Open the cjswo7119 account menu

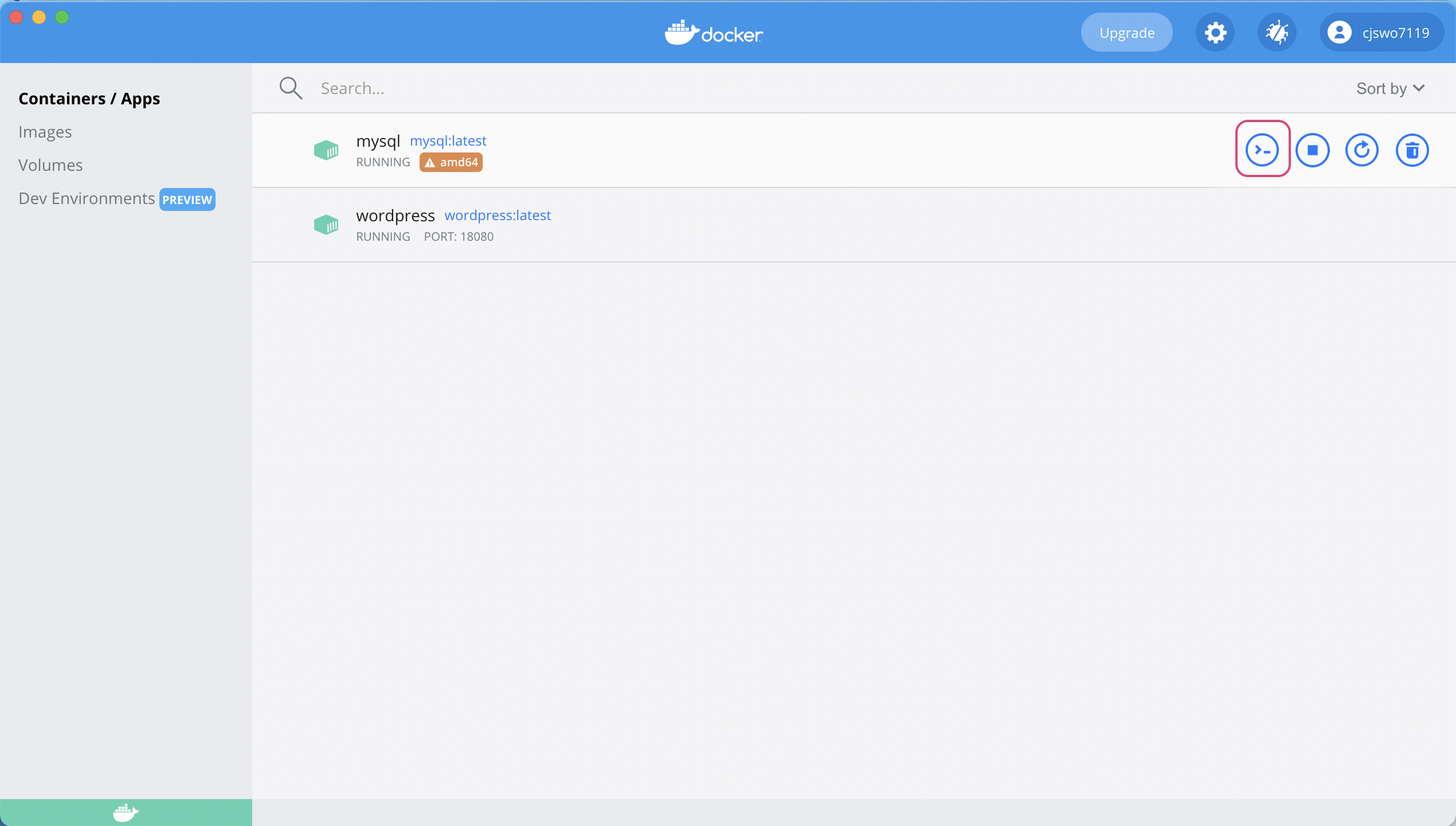tap(1380, 33)
